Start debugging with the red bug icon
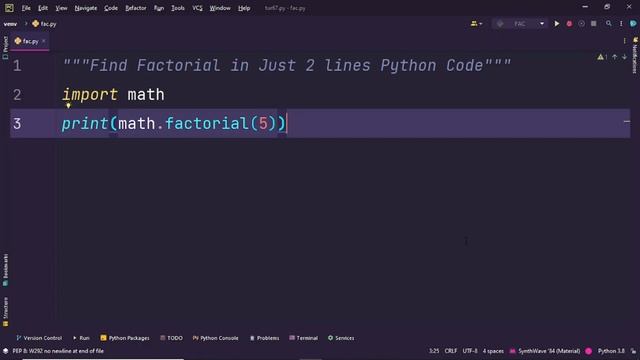Viewport: 640px width, 360px height. tap(569, 24)
